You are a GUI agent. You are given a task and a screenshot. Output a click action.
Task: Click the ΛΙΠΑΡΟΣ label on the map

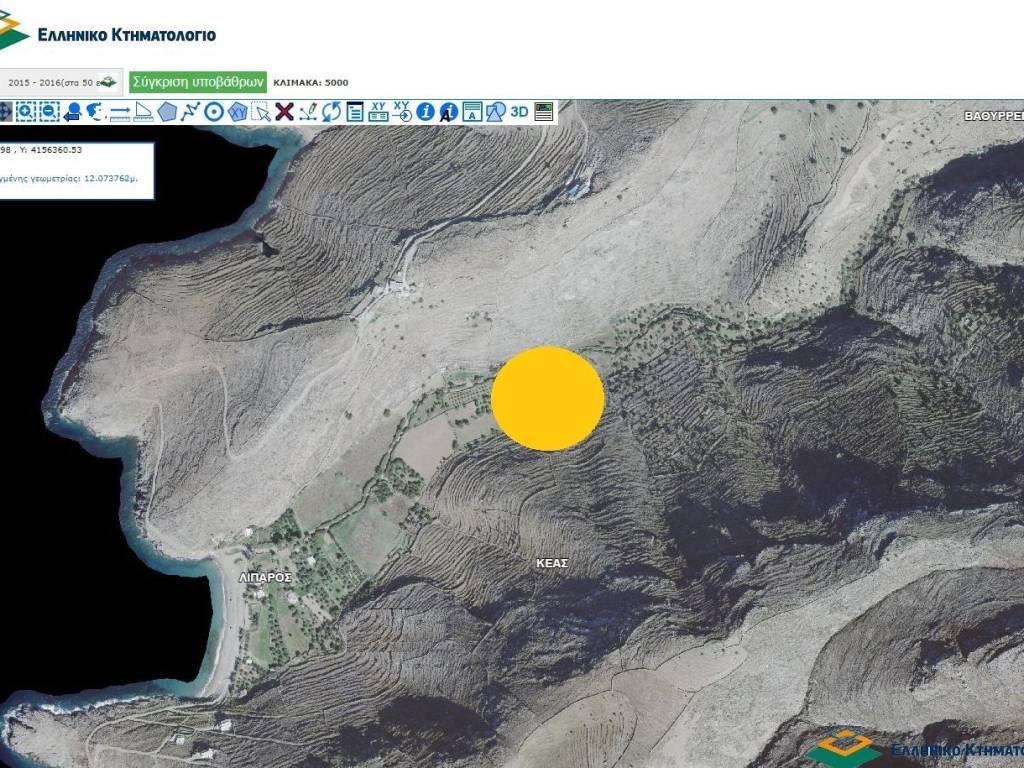pos(265,578)
